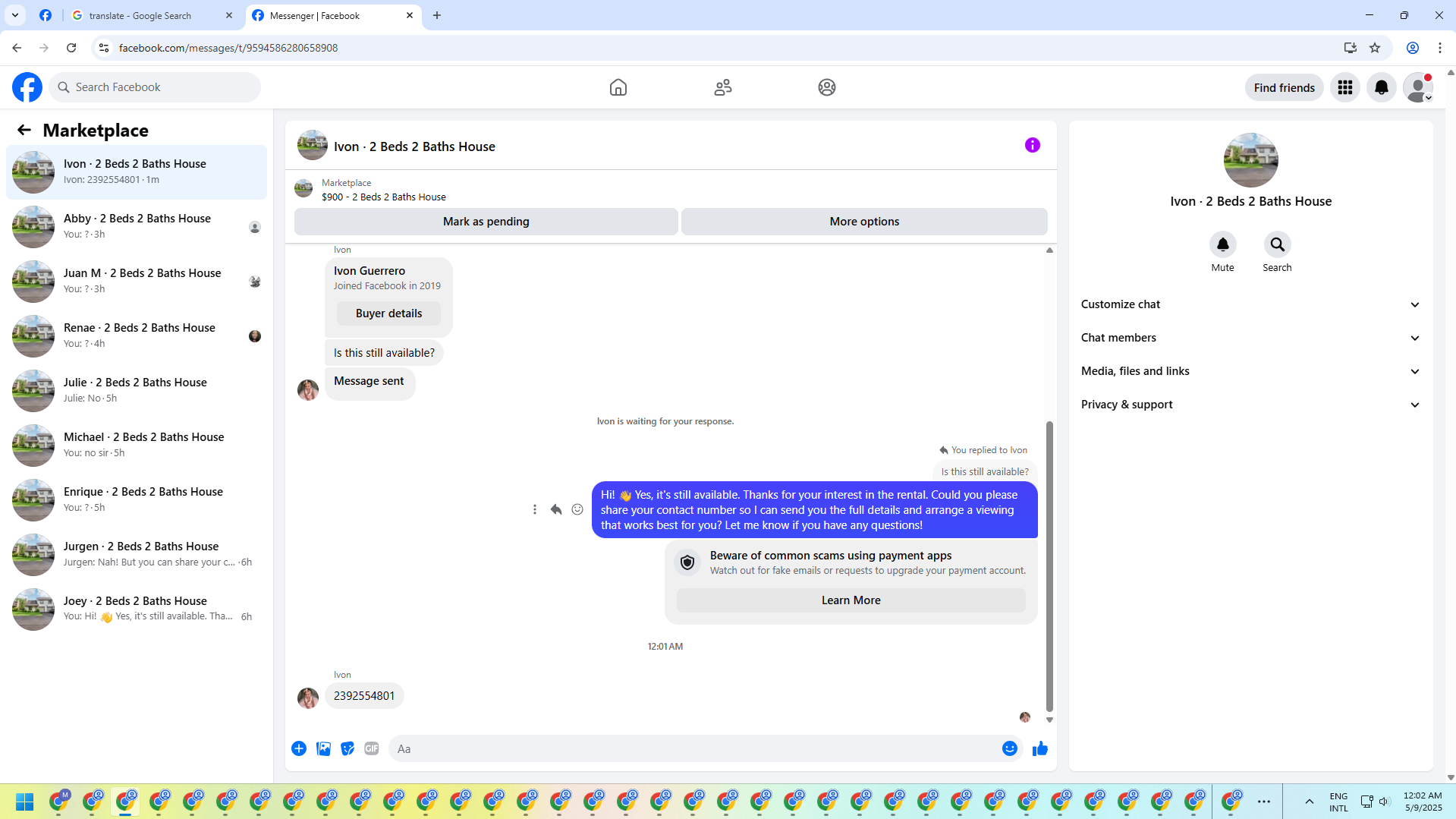Image resolution: width=1456 pixels, height=819 pixels.
Task: Reload the page with the refresh button
Action: coord(71,48)
